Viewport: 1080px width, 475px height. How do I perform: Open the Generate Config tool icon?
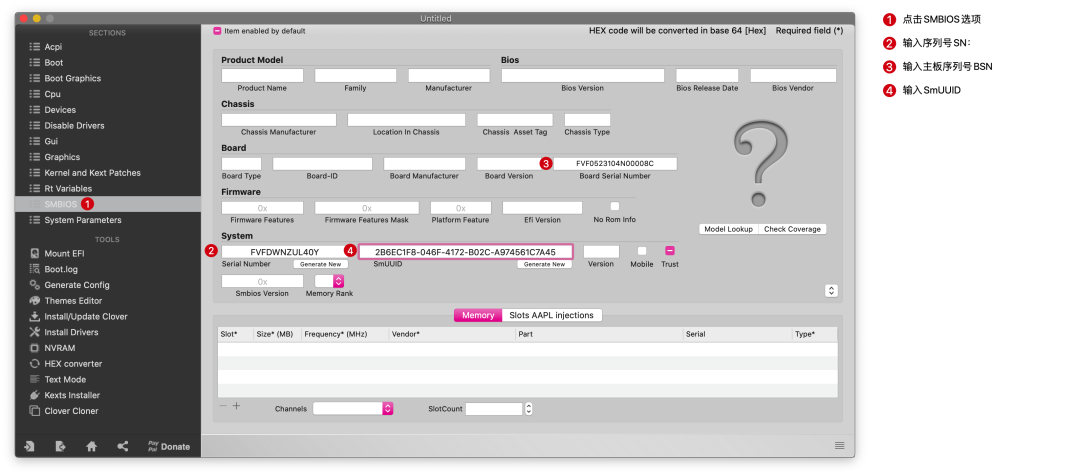coord(34,285)
